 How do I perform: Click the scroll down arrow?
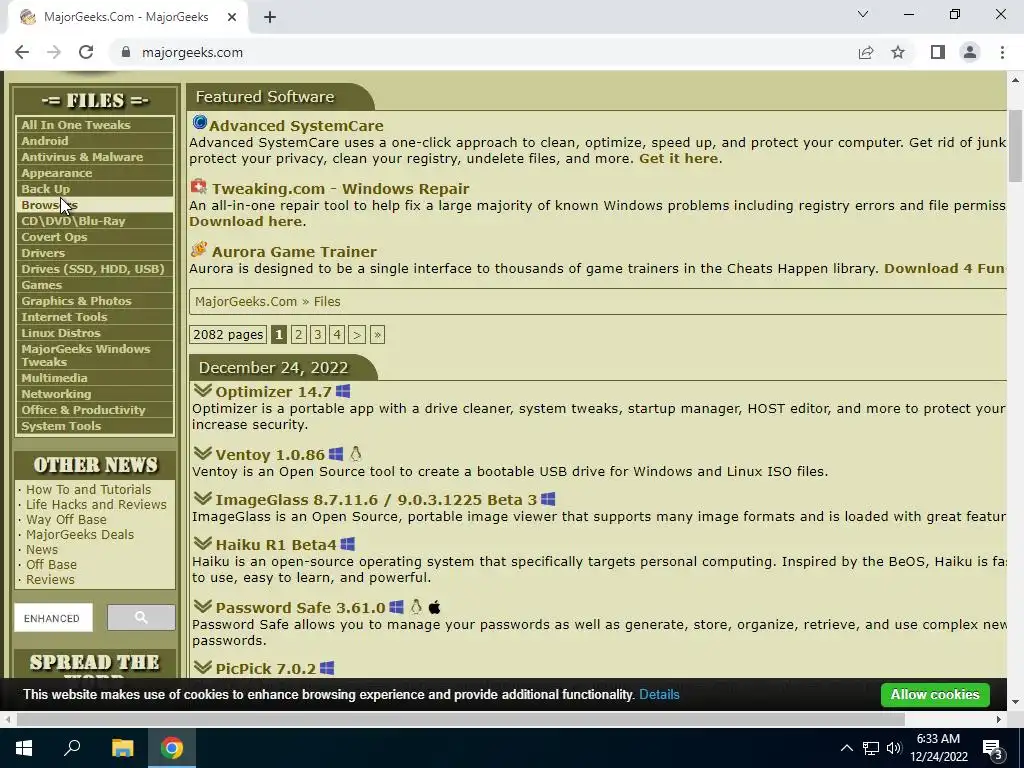tap(1015, 702)
